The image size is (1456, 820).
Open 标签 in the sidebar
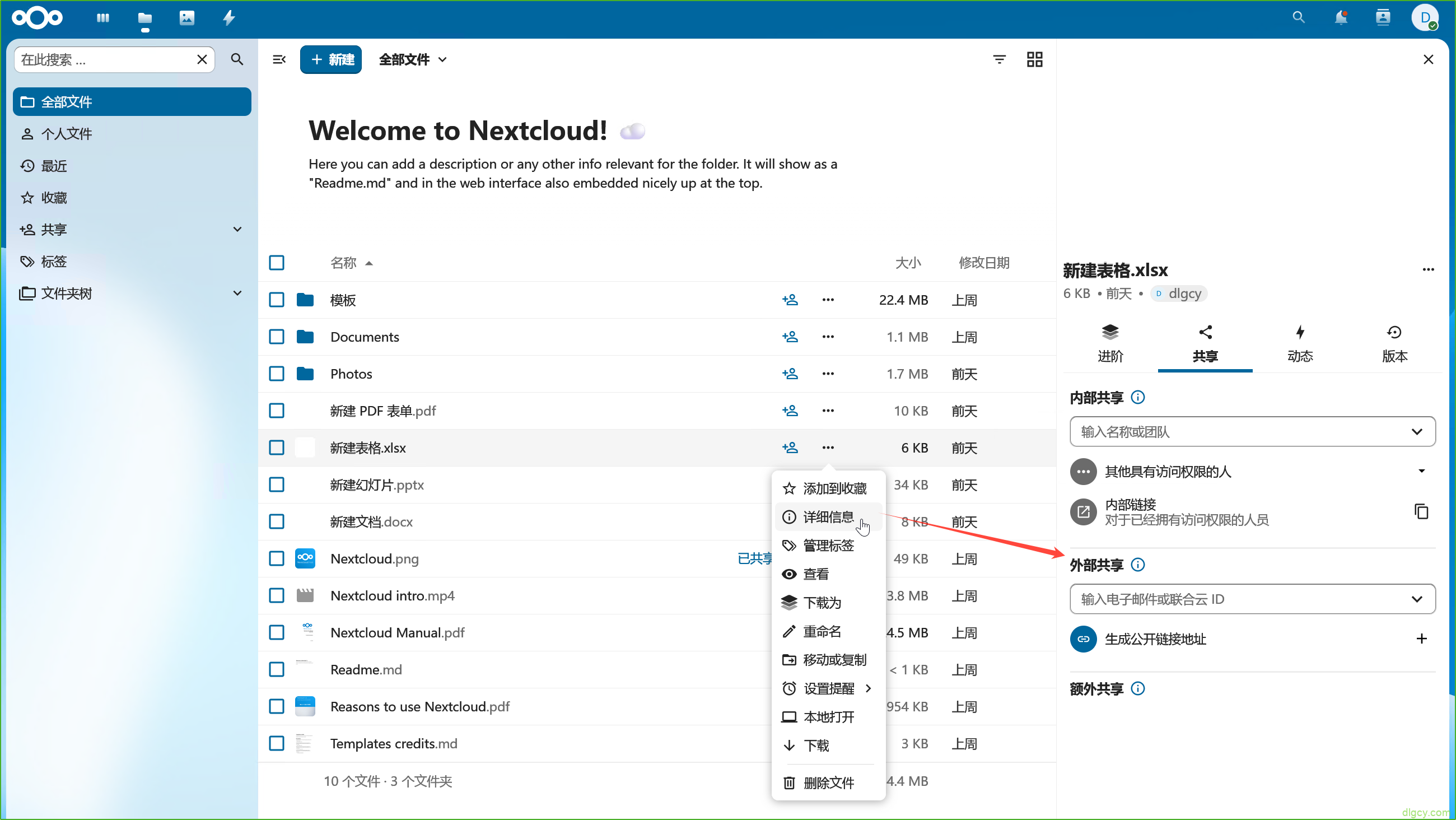(x=132, y=261)
